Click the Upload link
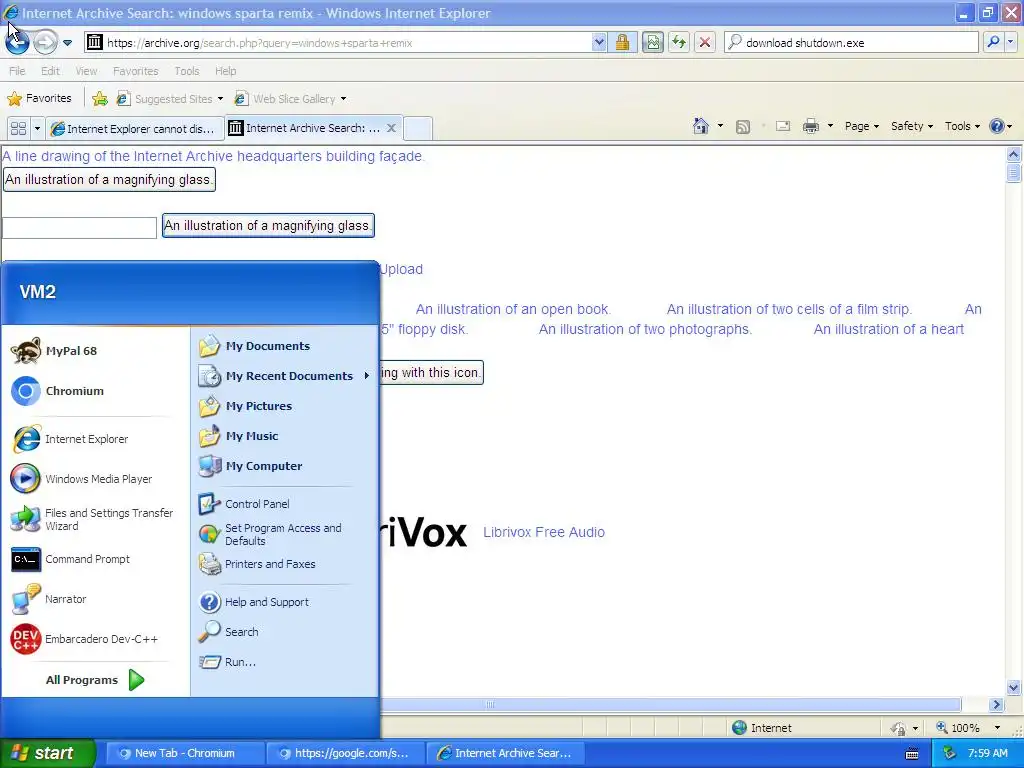Image resolution: width=1024 pixels, height=768 pixels. coord(401,269)
